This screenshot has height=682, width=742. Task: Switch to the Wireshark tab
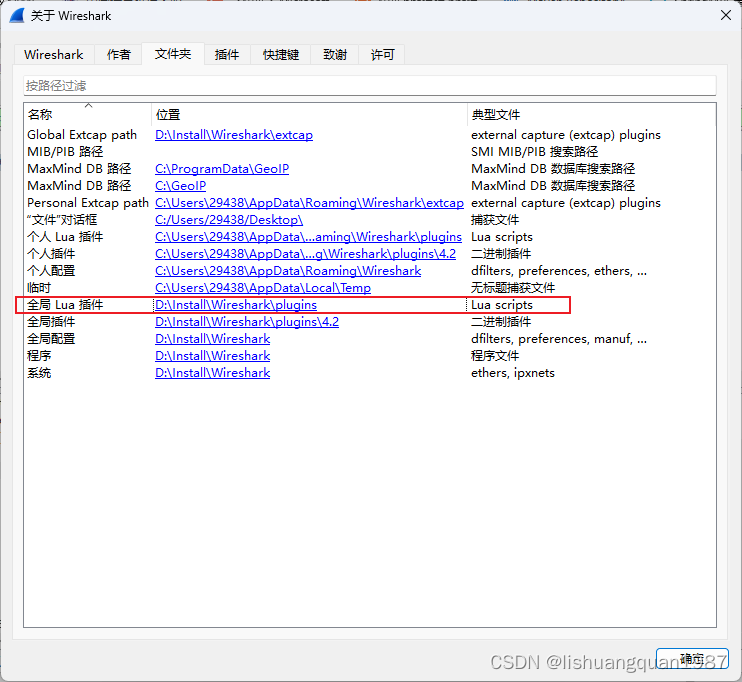coord(54,55)
